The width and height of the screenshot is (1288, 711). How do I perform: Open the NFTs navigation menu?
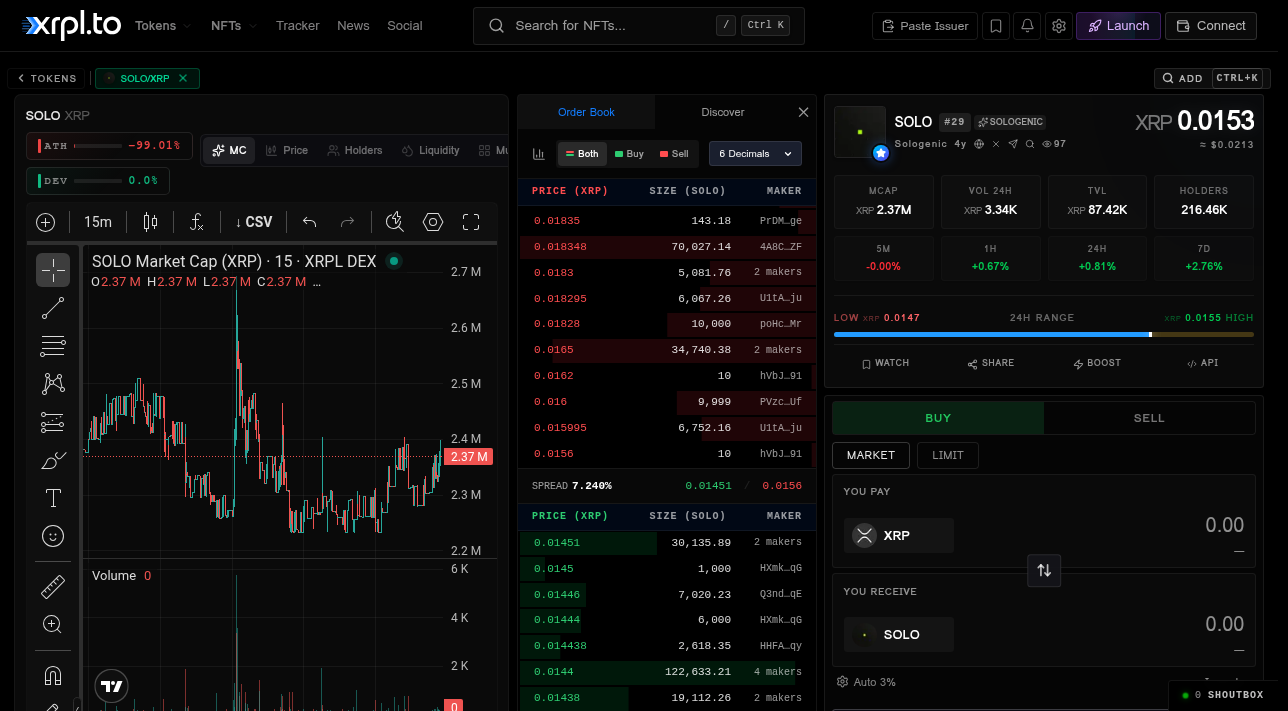[233, 26]
